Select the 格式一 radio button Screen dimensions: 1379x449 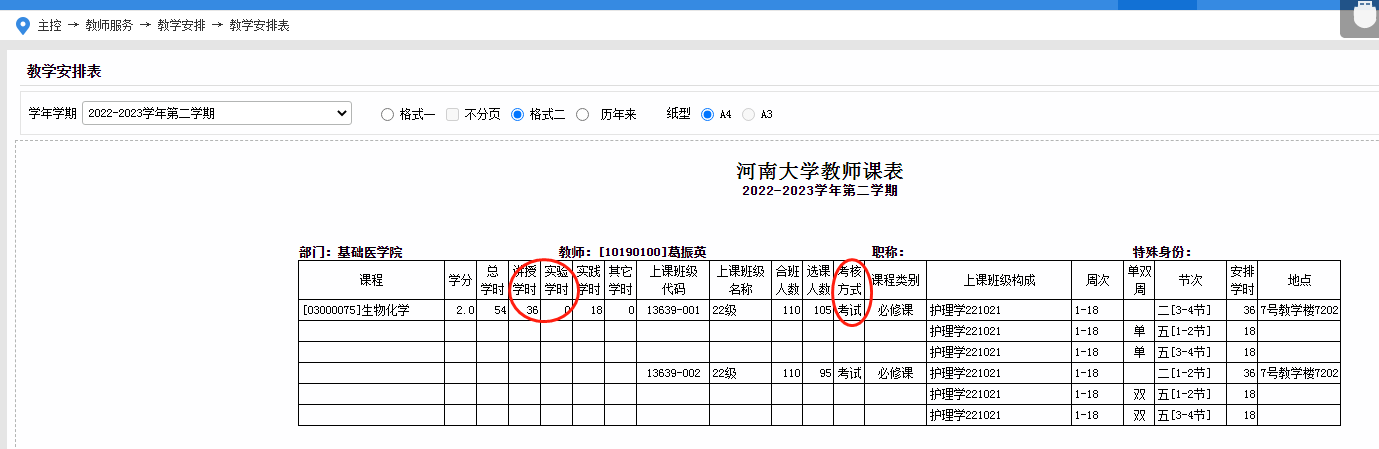tap(387, 115)
